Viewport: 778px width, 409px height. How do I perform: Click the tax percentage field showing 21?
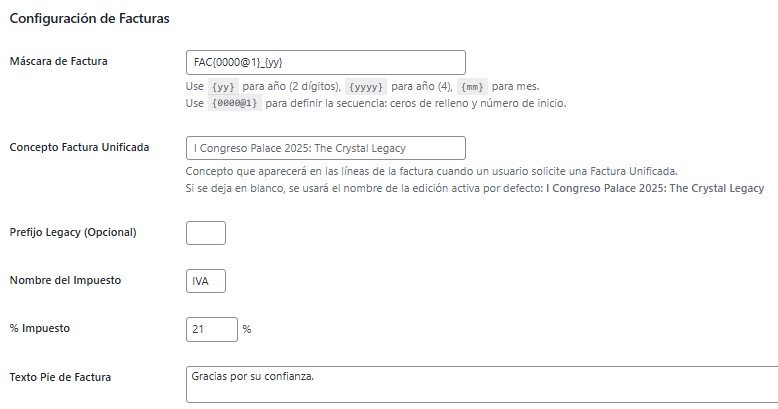pos(212,329)
